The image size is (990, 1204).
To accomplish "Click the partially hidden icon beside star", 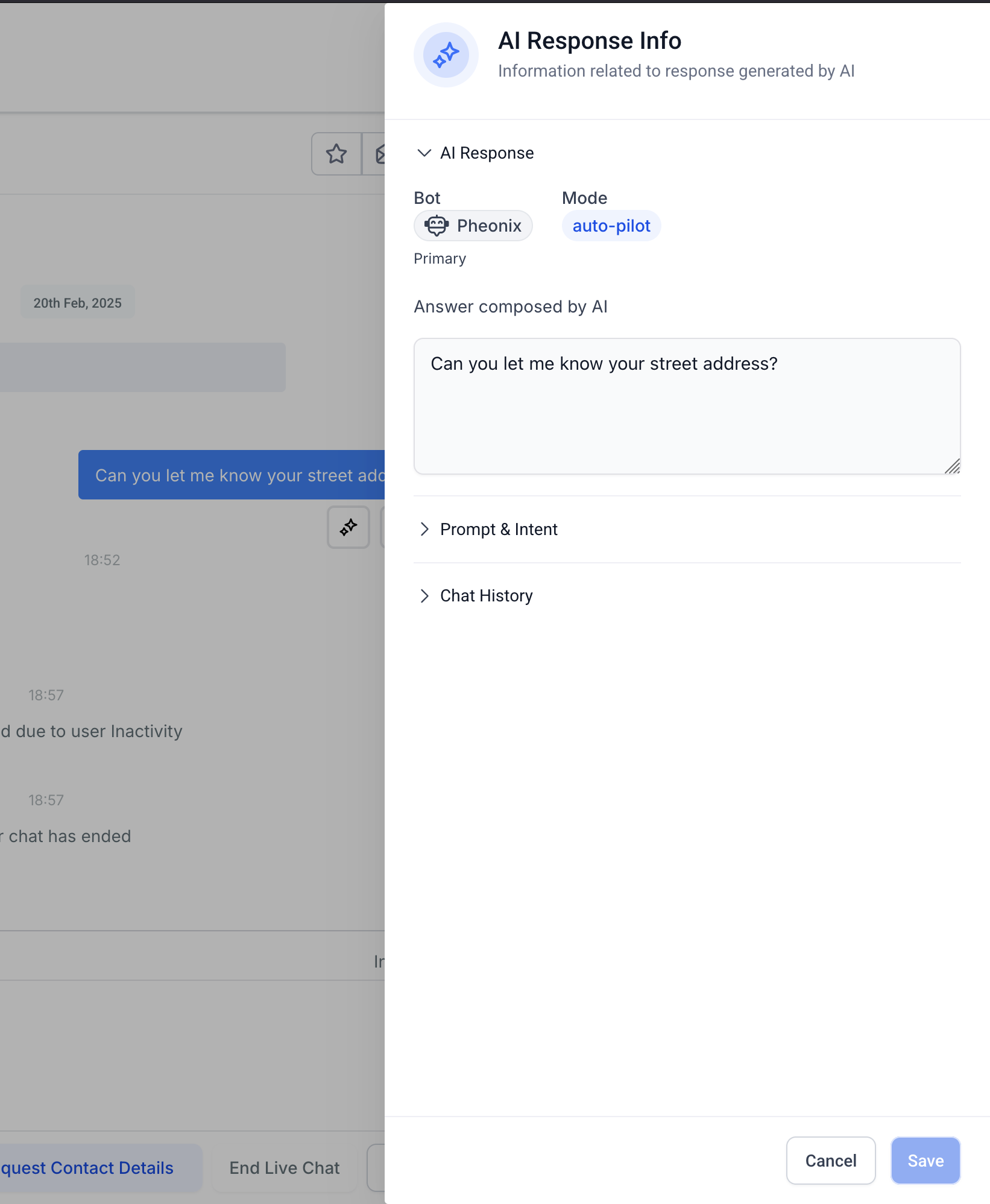I will pos(379,154).
